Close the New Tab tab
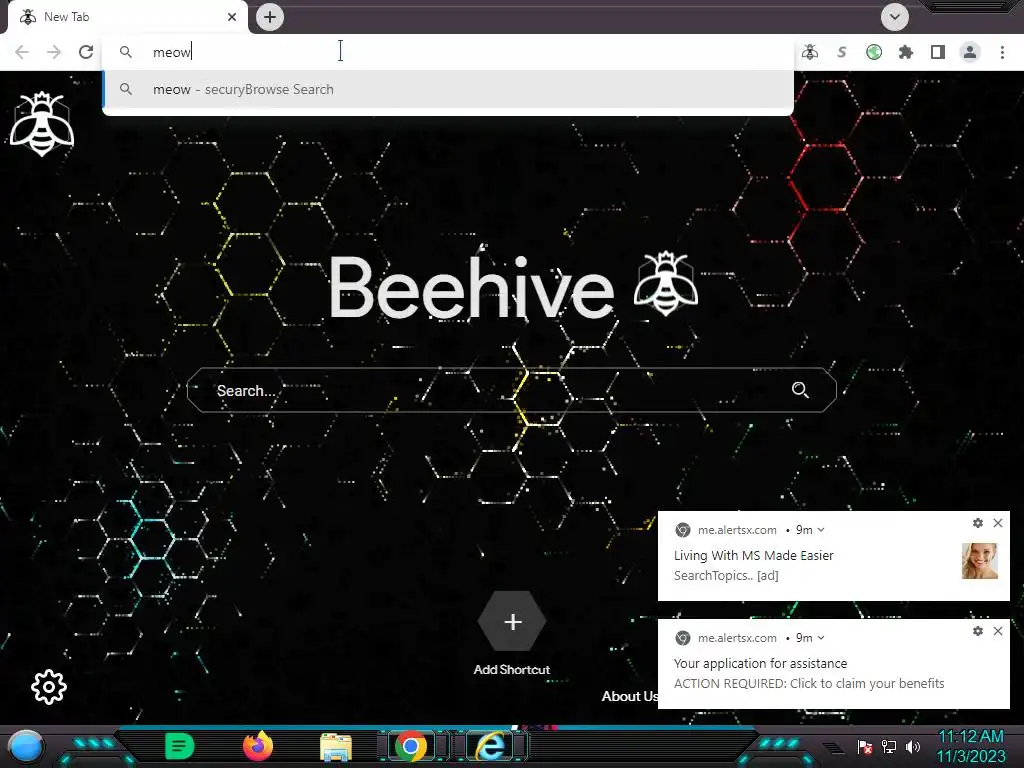 click(x=232, y=17)
